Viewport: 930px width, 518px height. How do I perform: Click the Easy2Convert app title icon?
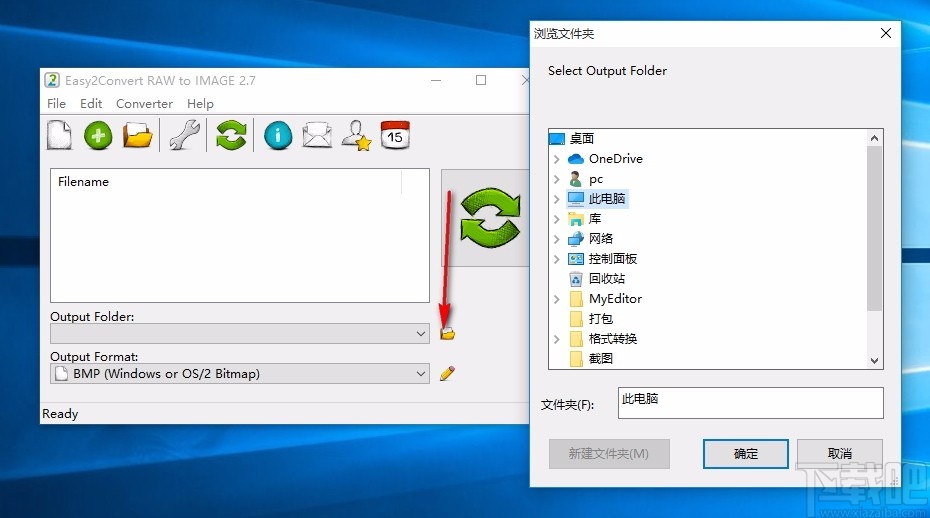(x=52, y=80)
